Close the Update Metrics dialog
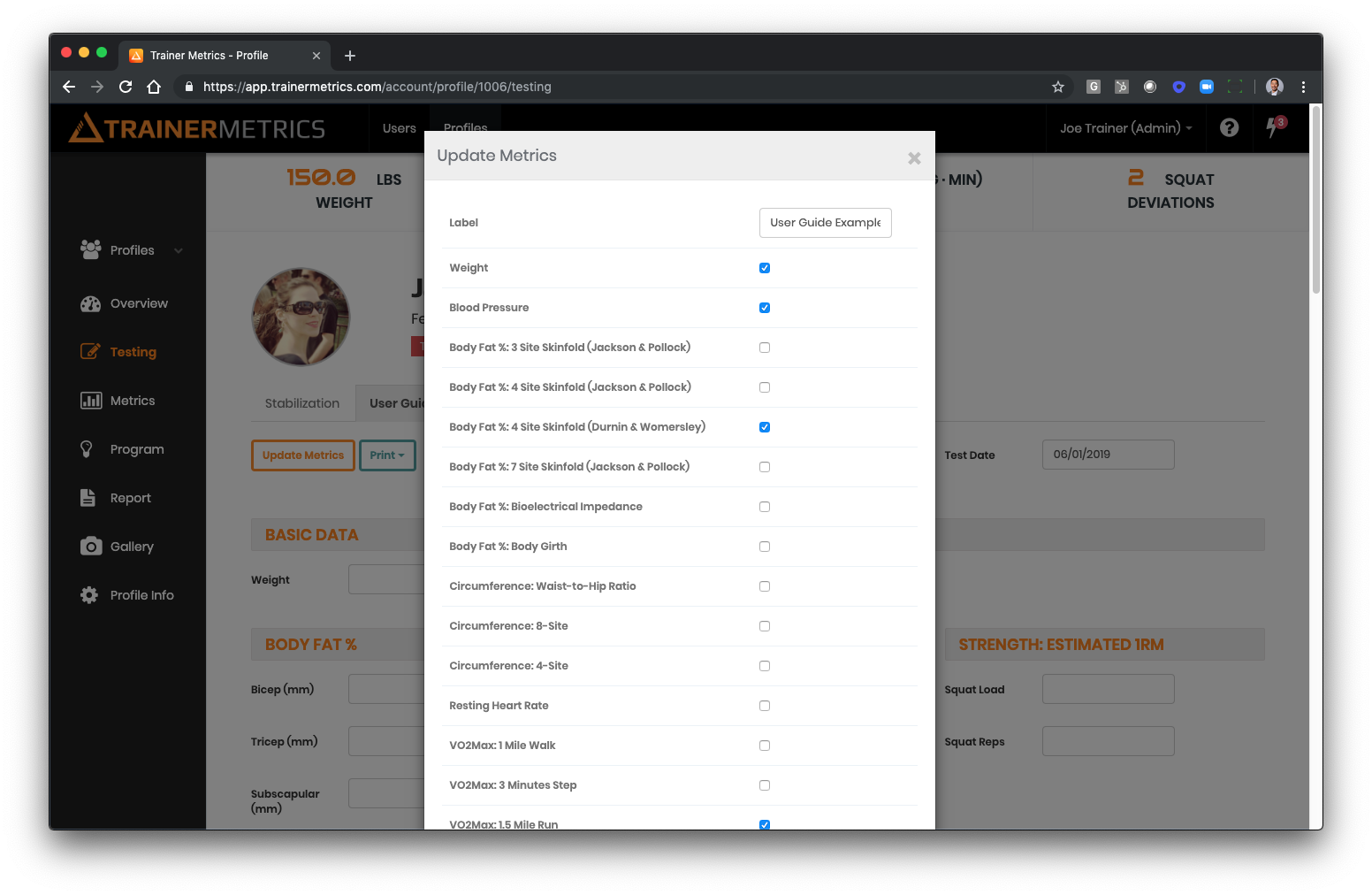 point(914,158)
